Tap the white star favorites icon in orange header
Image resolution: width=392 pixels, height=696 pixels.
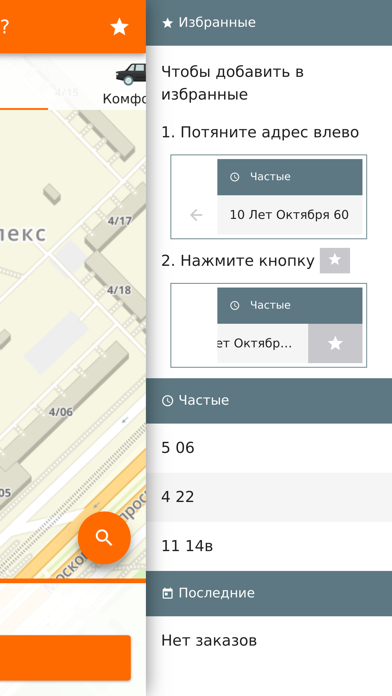click(119, 27)
